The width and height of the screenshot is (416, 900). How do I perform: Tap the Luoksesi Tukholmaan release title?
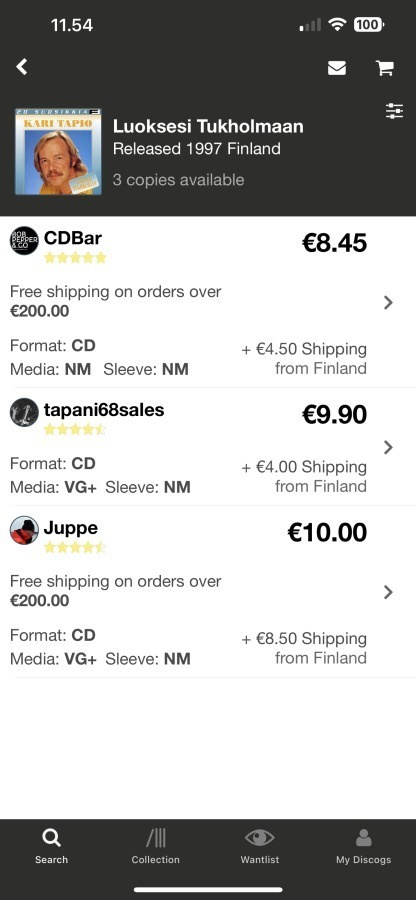click(208, 126)
